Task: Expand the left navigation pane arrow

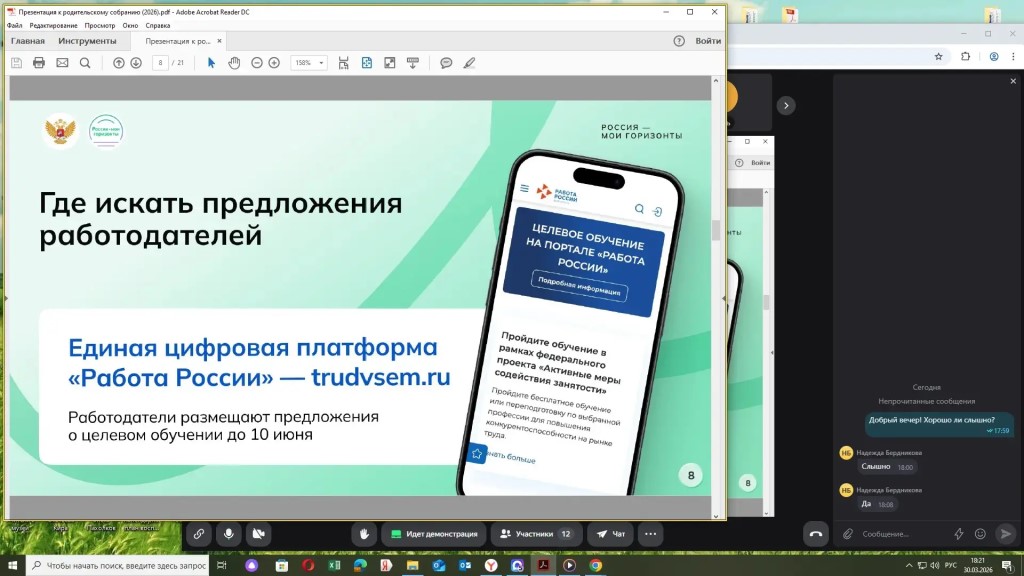Action: 7,298
